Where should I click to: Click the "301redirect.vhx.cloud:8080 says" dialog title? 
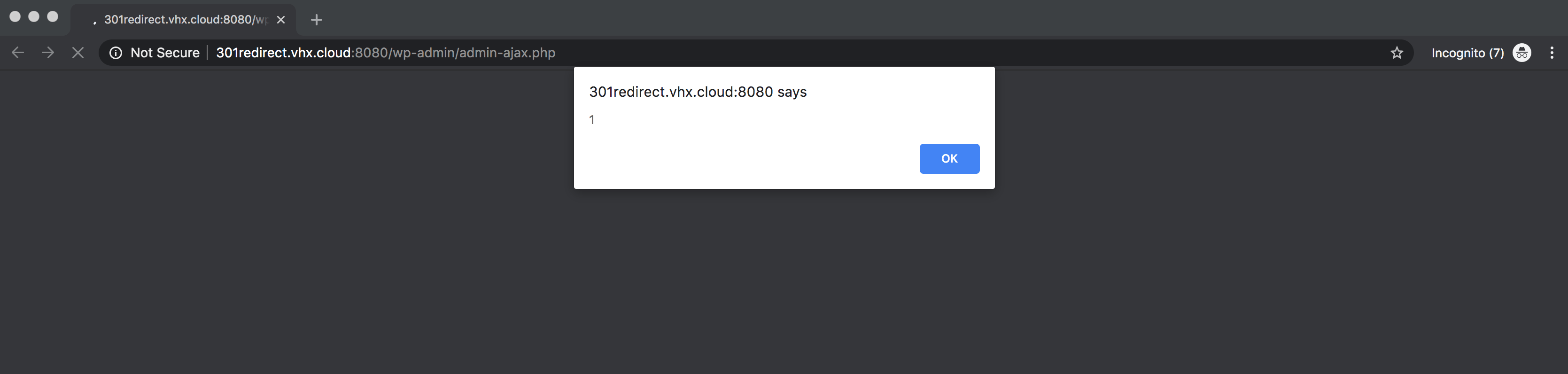pyautogui.click(x=698, y=92)
